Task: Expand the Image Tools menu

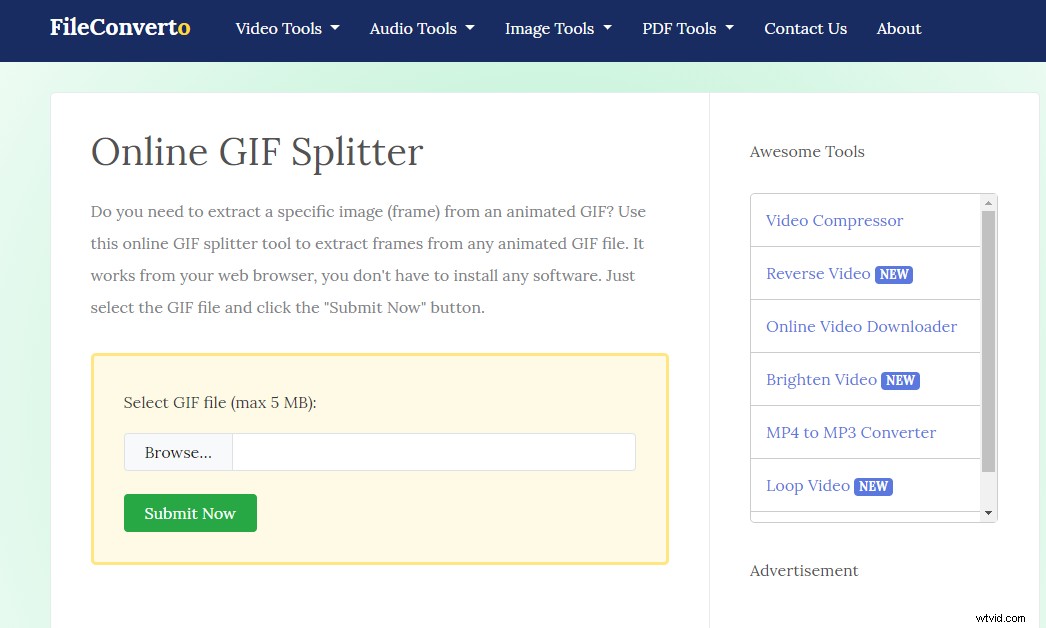Action: (x=557, y=29)
